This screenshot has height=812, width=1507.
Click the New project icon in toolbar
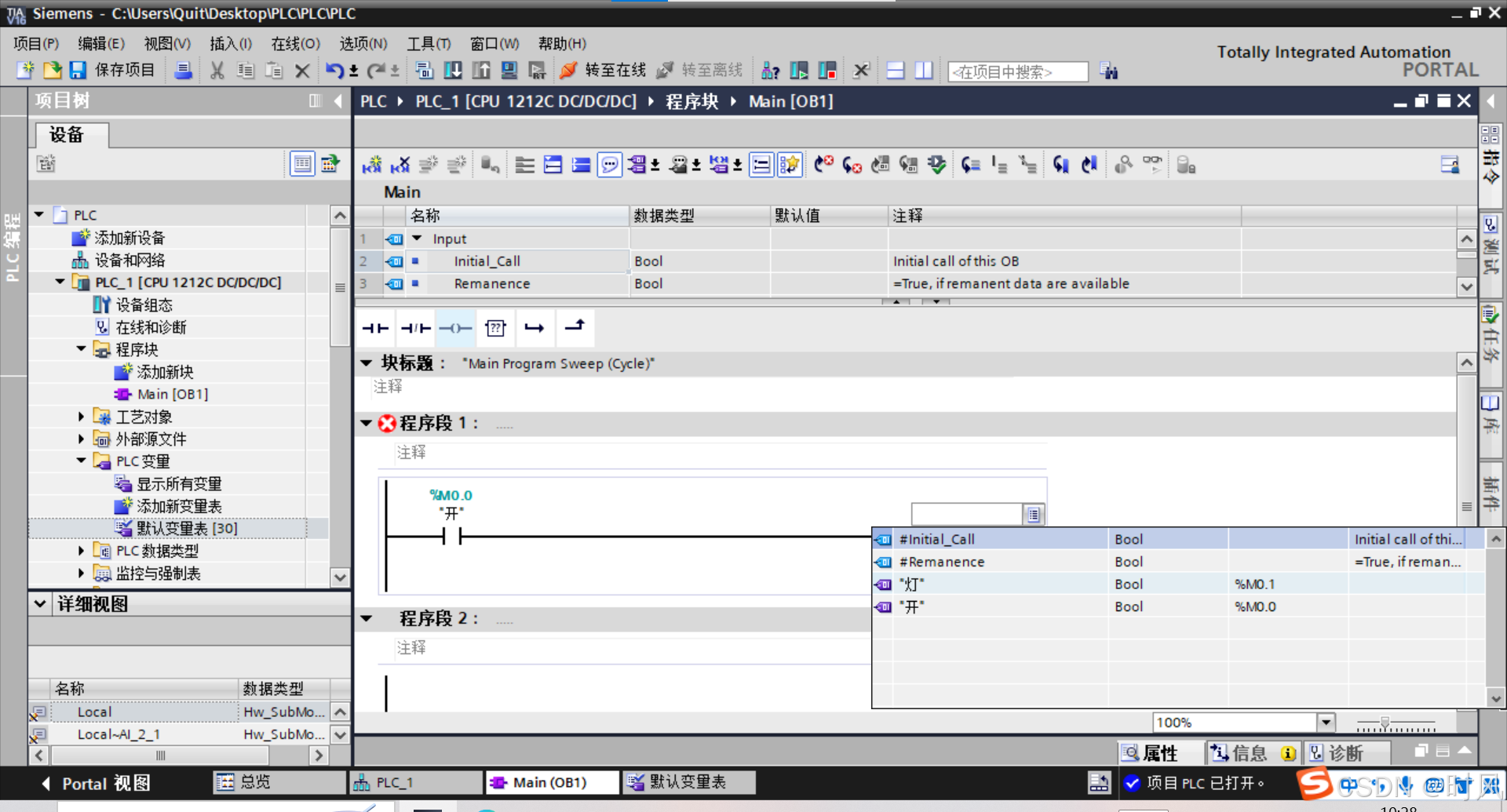[x=25, y=71]
